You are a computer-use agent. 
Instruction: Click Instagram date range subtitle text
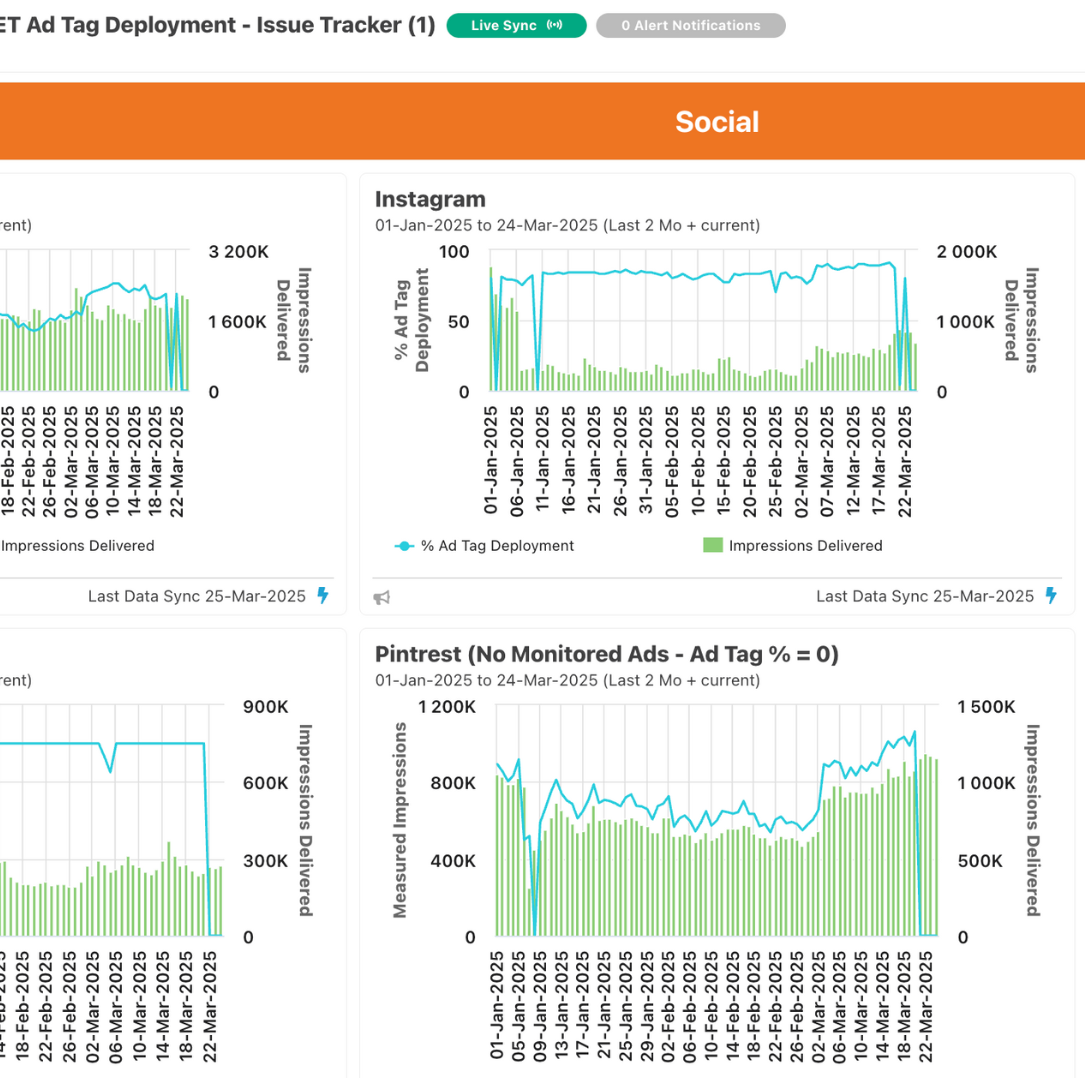tap(567, 225)
